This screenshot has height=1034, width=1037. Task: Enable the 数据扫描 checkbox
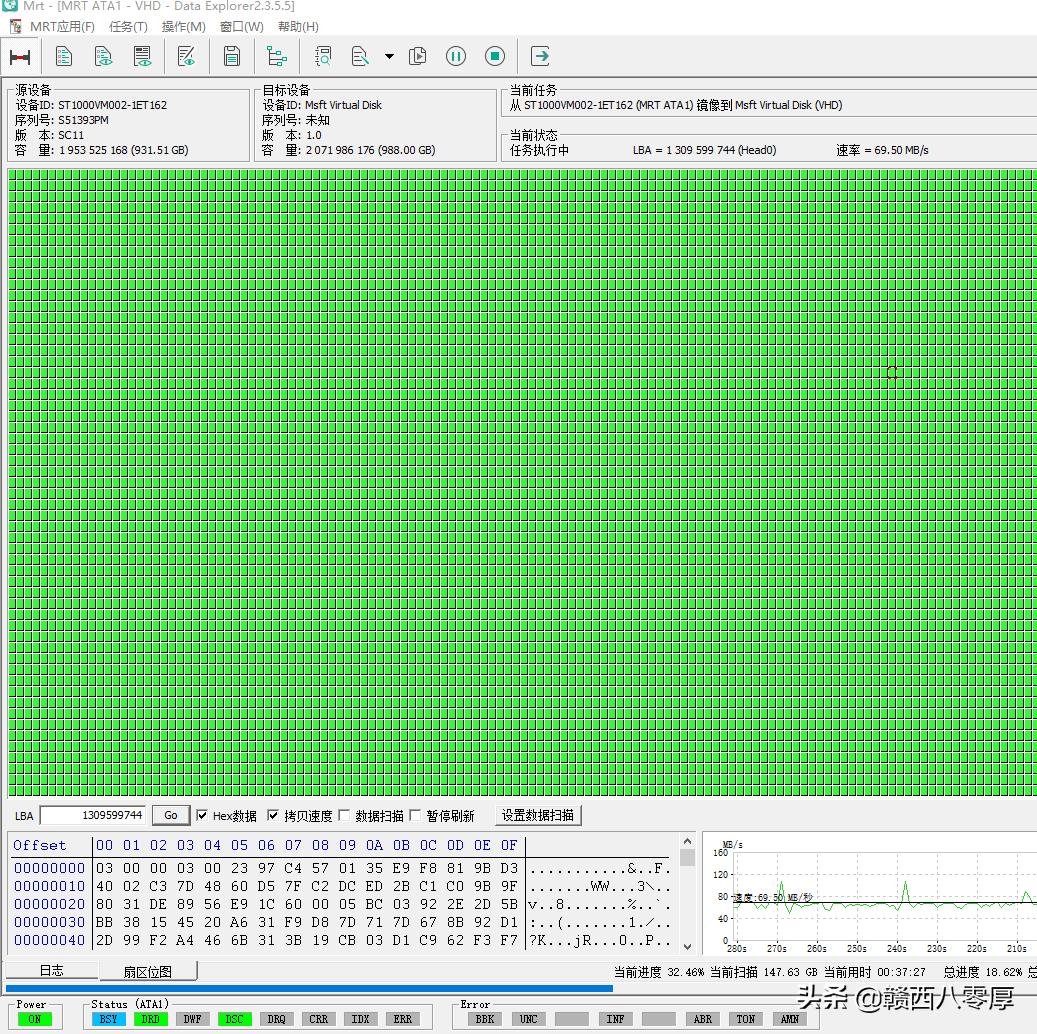point(345,815)
